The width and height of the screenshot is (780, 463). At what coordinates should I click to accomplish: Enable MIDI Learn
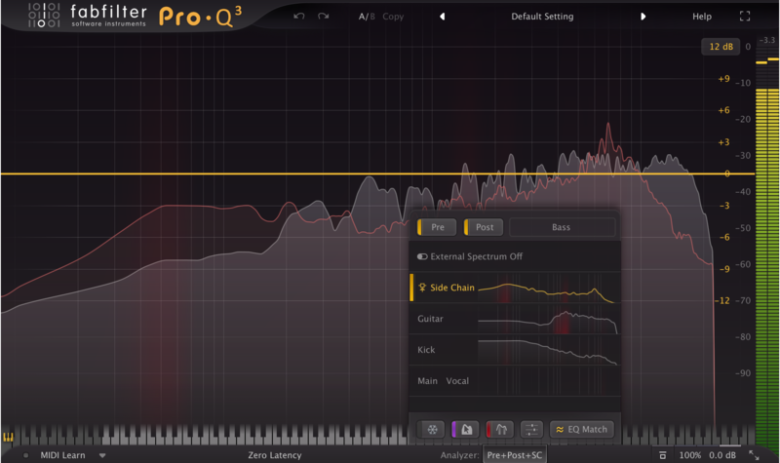63,455
